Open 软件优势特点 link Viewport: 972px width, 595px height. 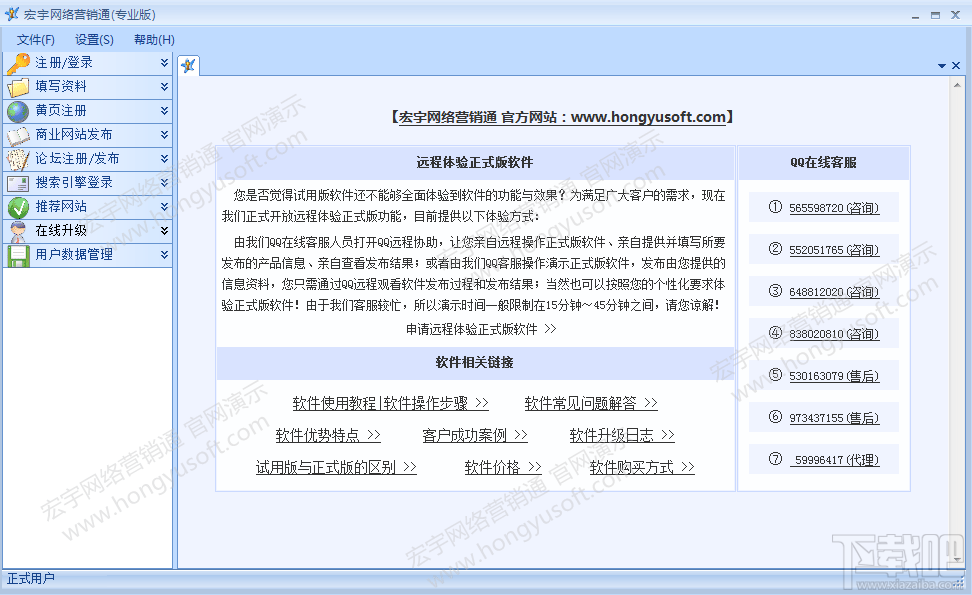[328, 435]
